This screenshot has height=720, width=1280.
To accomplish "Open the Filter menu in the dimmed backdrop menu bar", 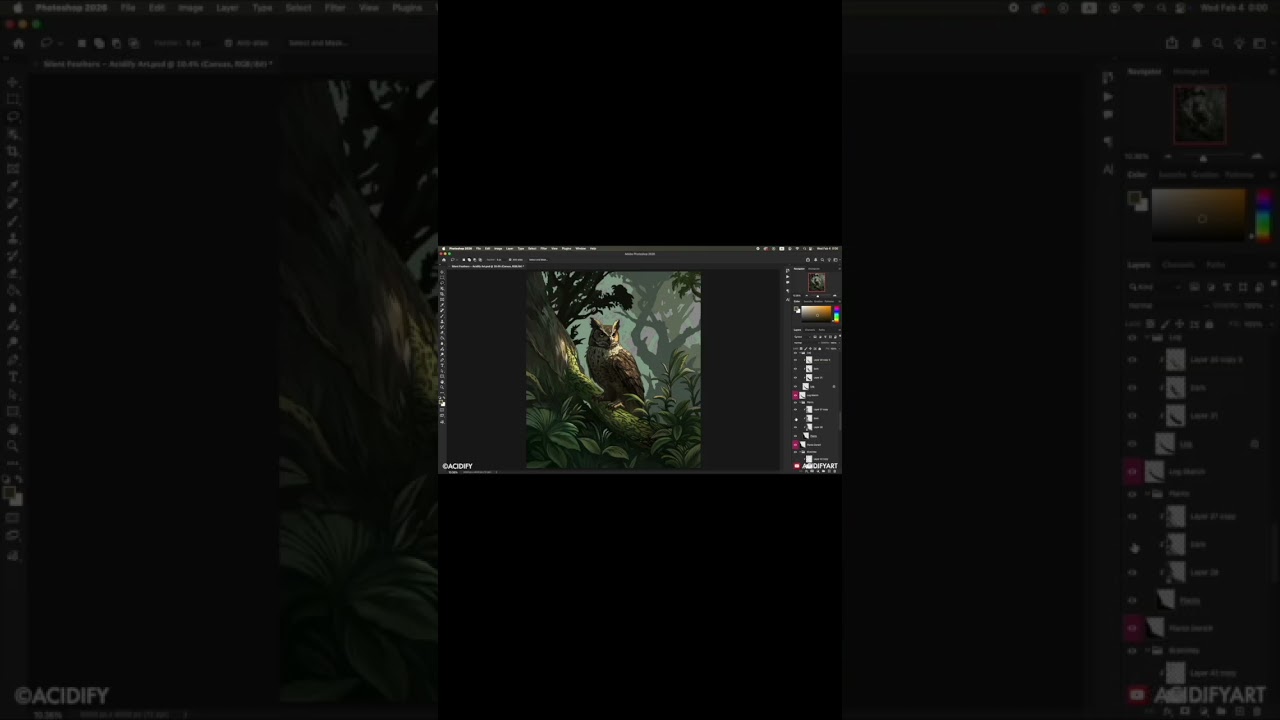I will point(335,7).
